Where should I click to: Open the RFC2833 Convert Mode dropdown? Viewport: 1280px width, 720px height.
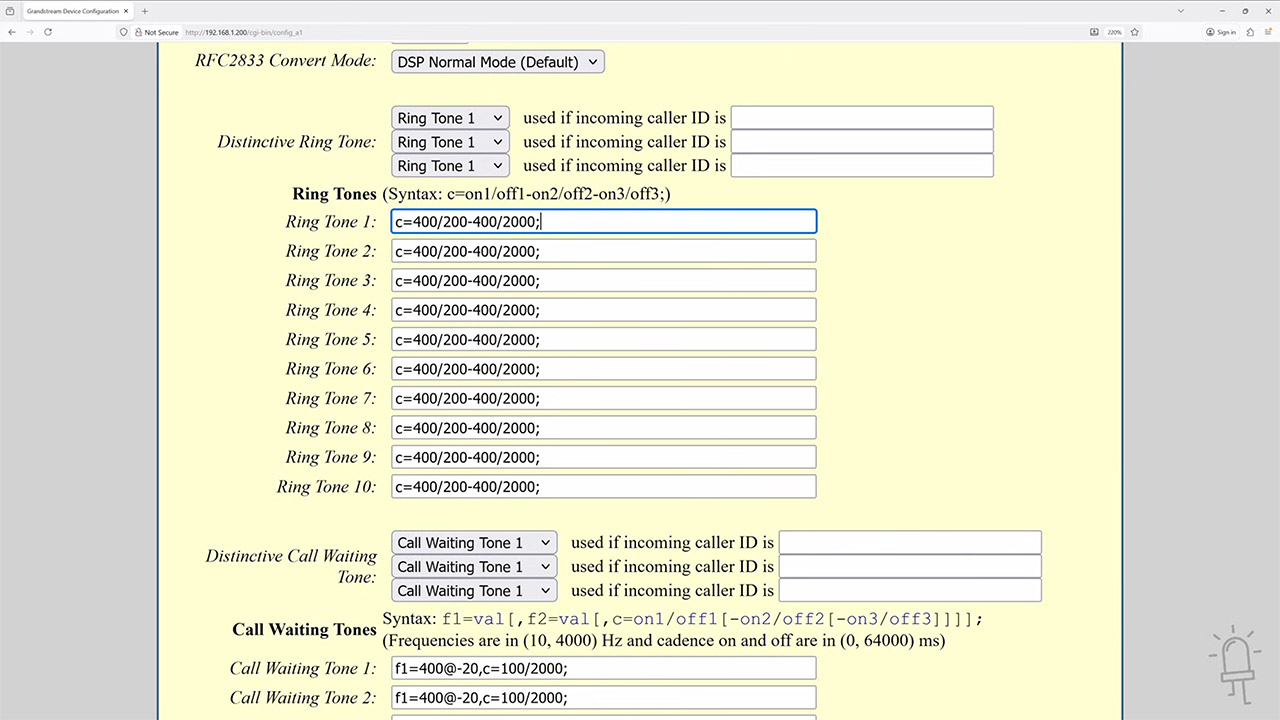497,61
